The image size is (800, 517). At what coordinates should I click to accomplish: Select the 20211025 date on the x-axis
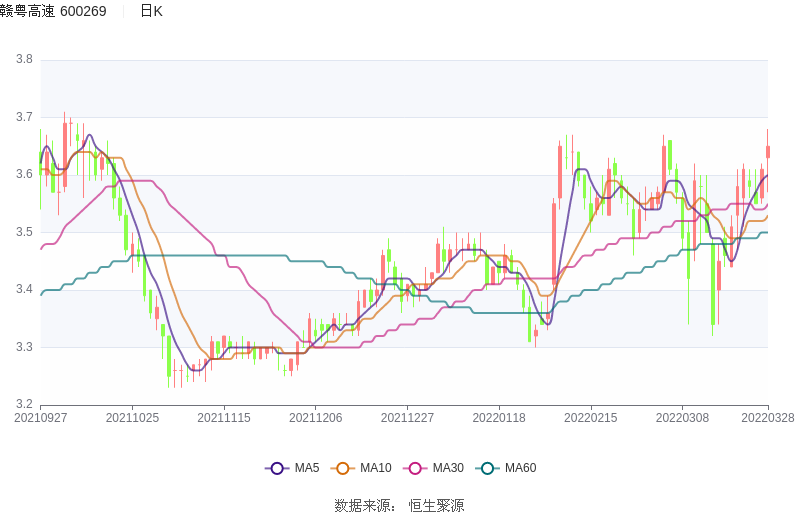point(132,418)
